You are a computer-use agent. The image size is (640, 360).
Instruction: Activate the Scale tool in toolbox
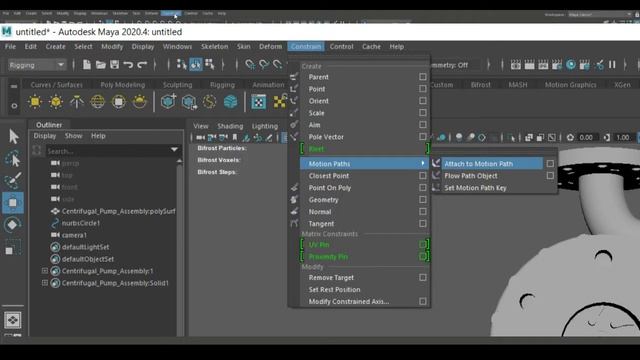tap(12, 247)
